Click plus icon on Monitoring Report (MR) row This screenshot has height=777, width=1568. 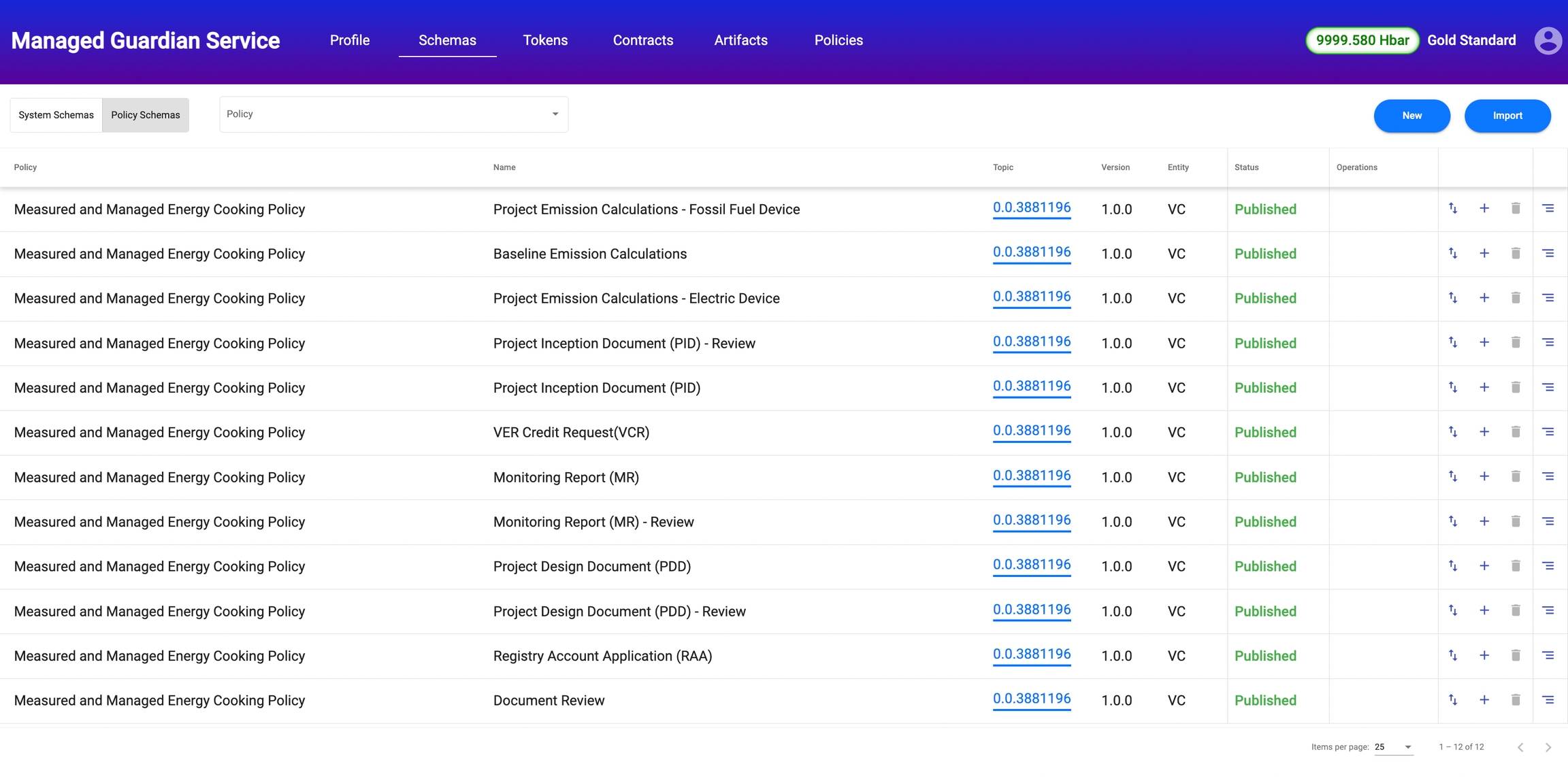tap(1484, 476)
